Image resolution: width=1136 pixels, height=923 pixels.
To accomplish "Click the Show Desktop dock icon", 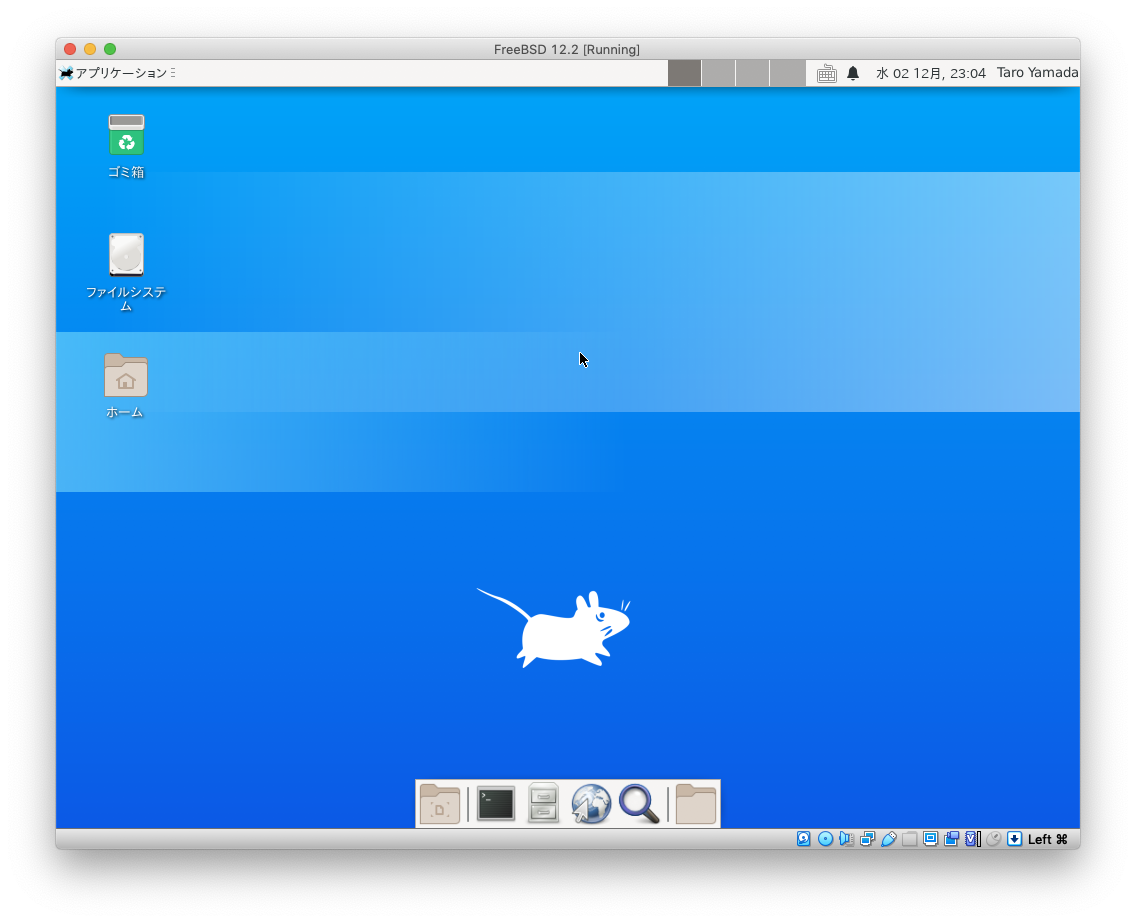I will click(440, 804).
